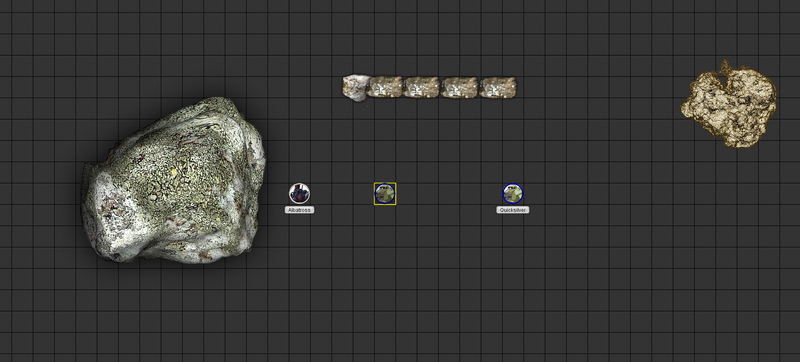Select the large lichen-covered boulder
800x362 pixels.
[x=173, y=181]
